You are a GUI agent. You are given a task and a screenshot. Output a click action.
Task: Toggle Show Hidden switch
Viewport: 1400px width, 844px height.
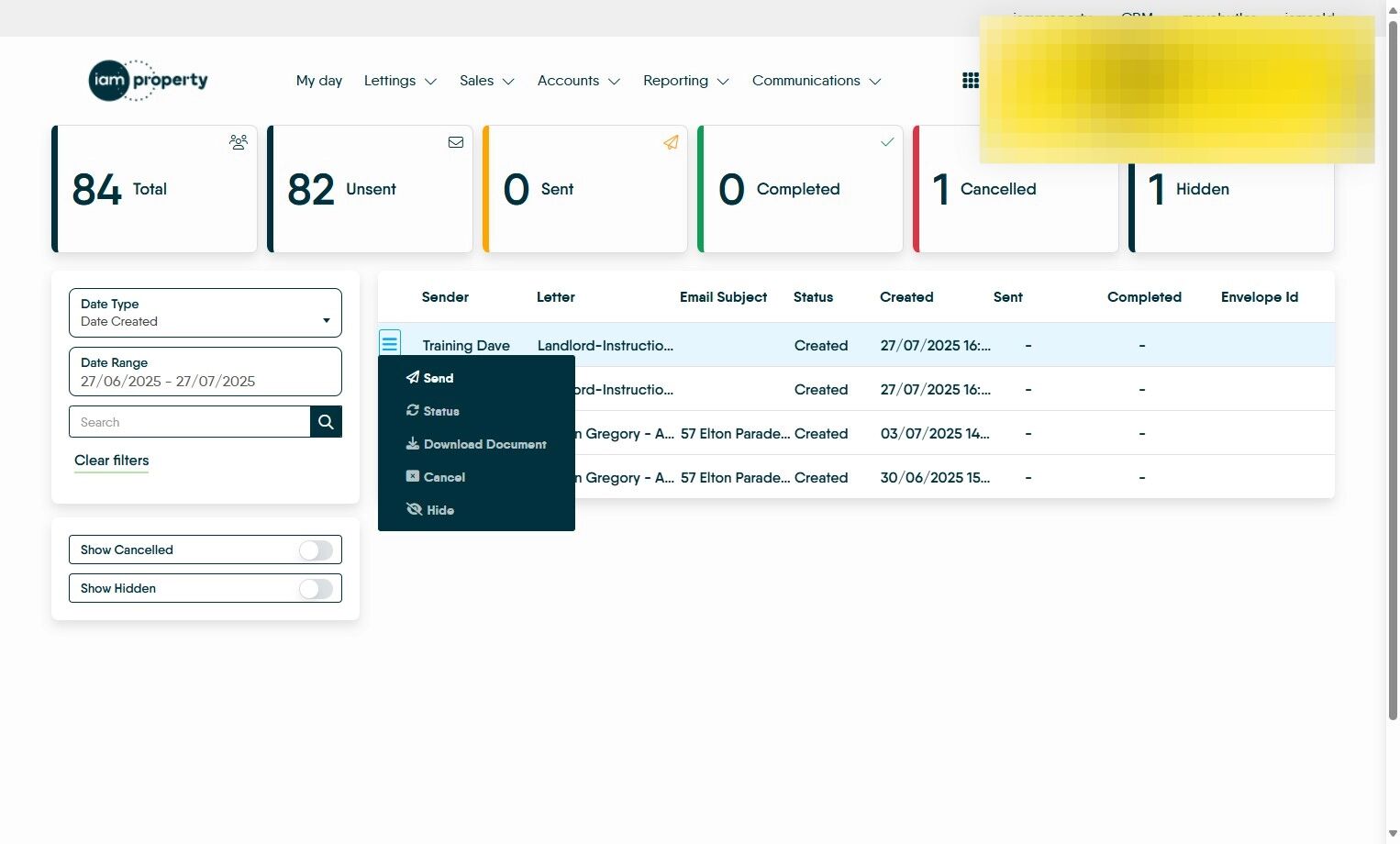pyautogui.click(x=316, y=588)
